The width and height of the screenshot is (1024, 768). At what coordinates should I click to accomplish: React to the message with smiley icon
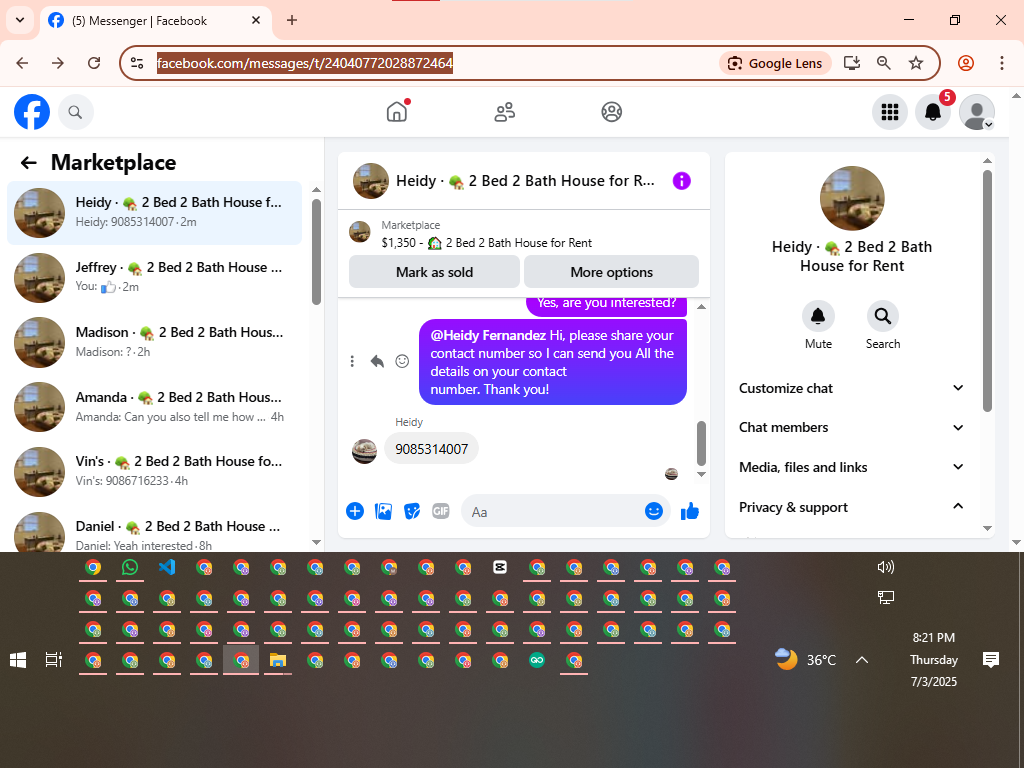pos(402,361)
